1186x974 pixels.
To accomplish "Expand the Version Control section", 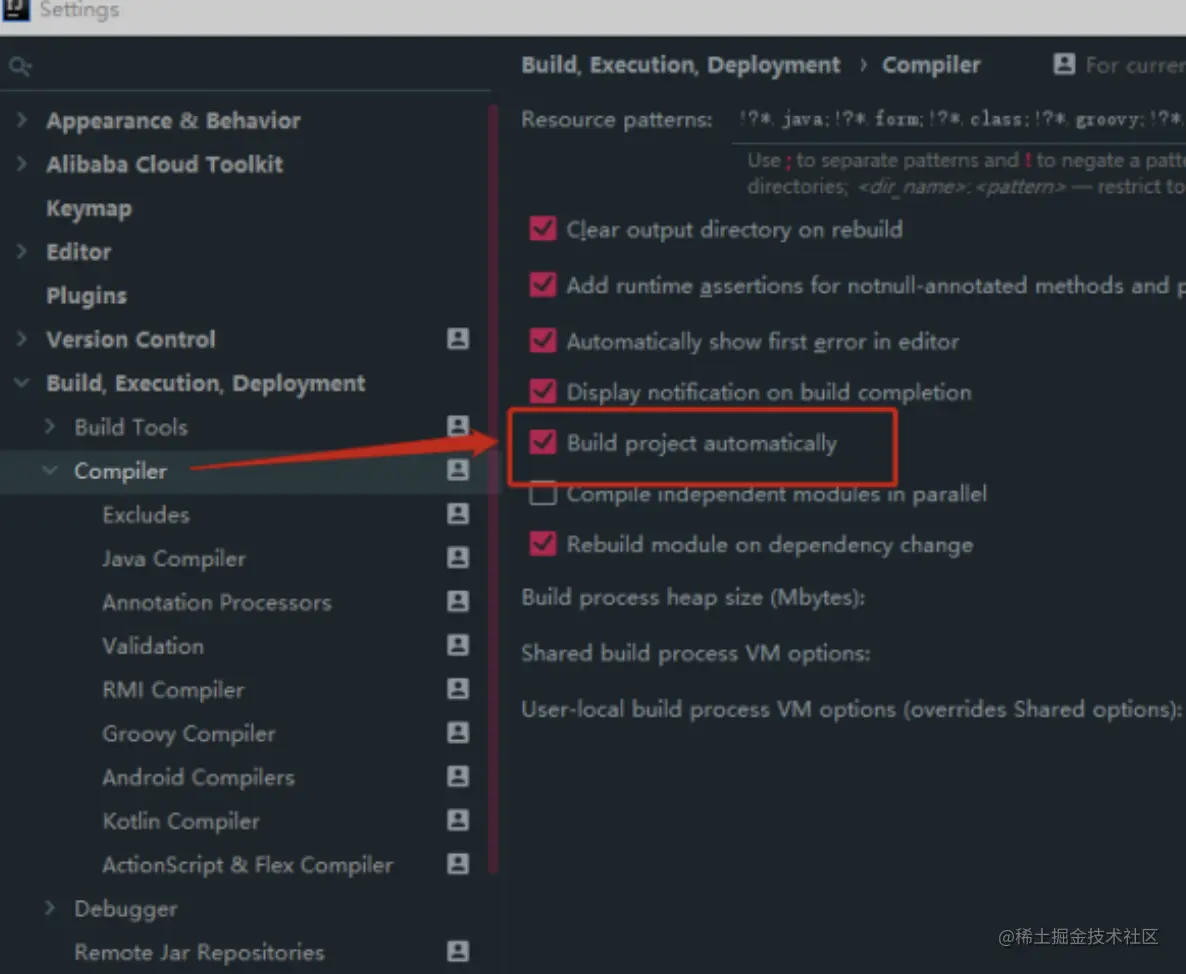I will pos(21,339).
